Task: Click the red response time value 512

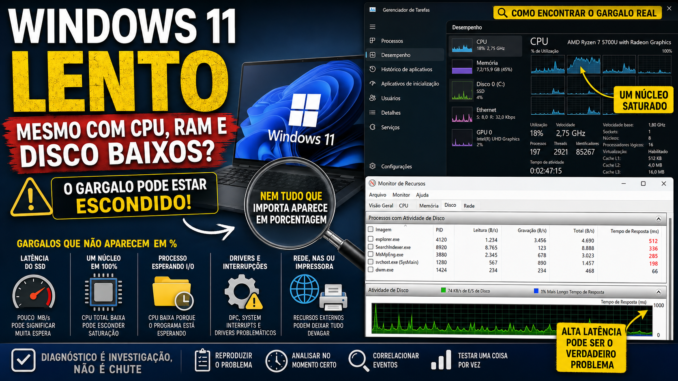Action: [x=653, y=241]
